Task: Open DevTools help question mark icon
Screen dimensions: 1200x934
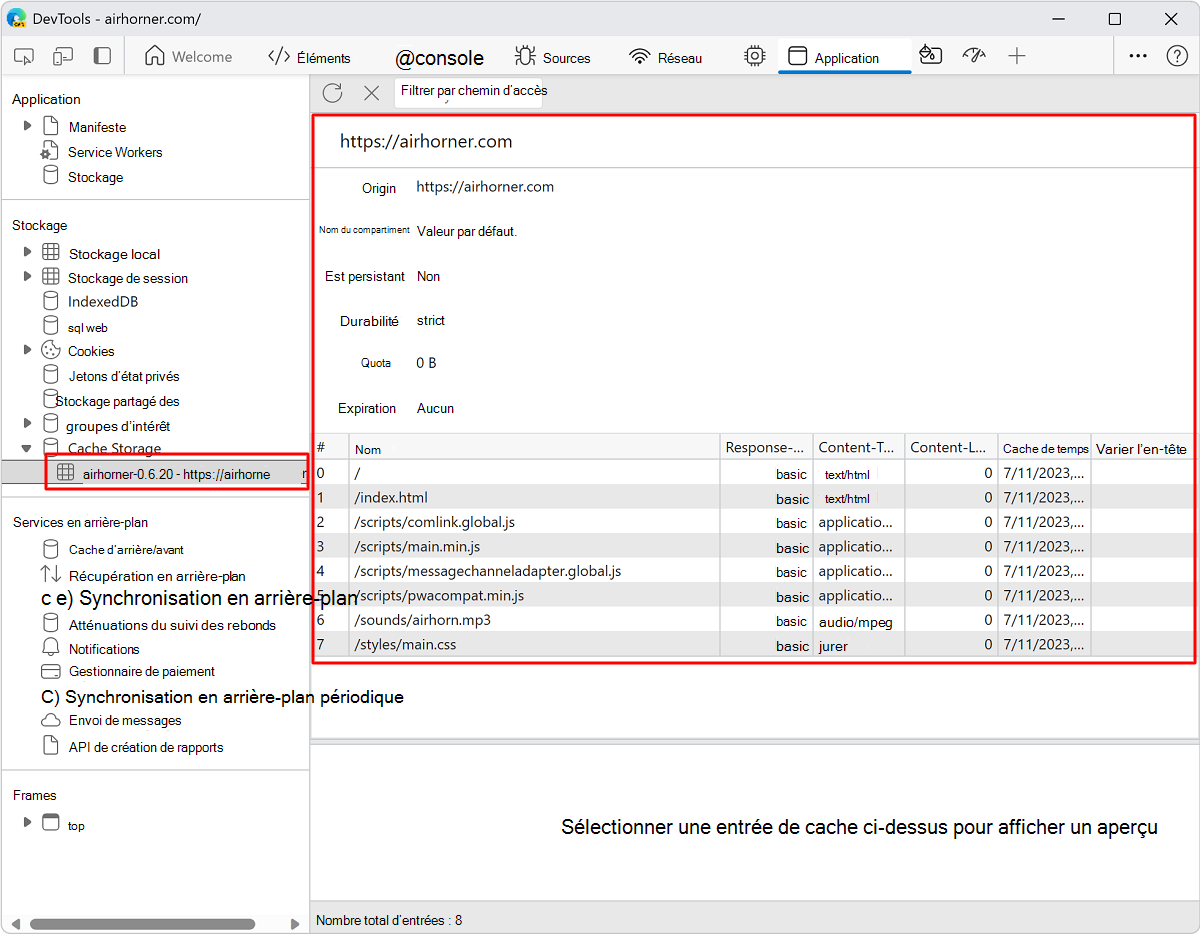Action: pos(1178,56)
